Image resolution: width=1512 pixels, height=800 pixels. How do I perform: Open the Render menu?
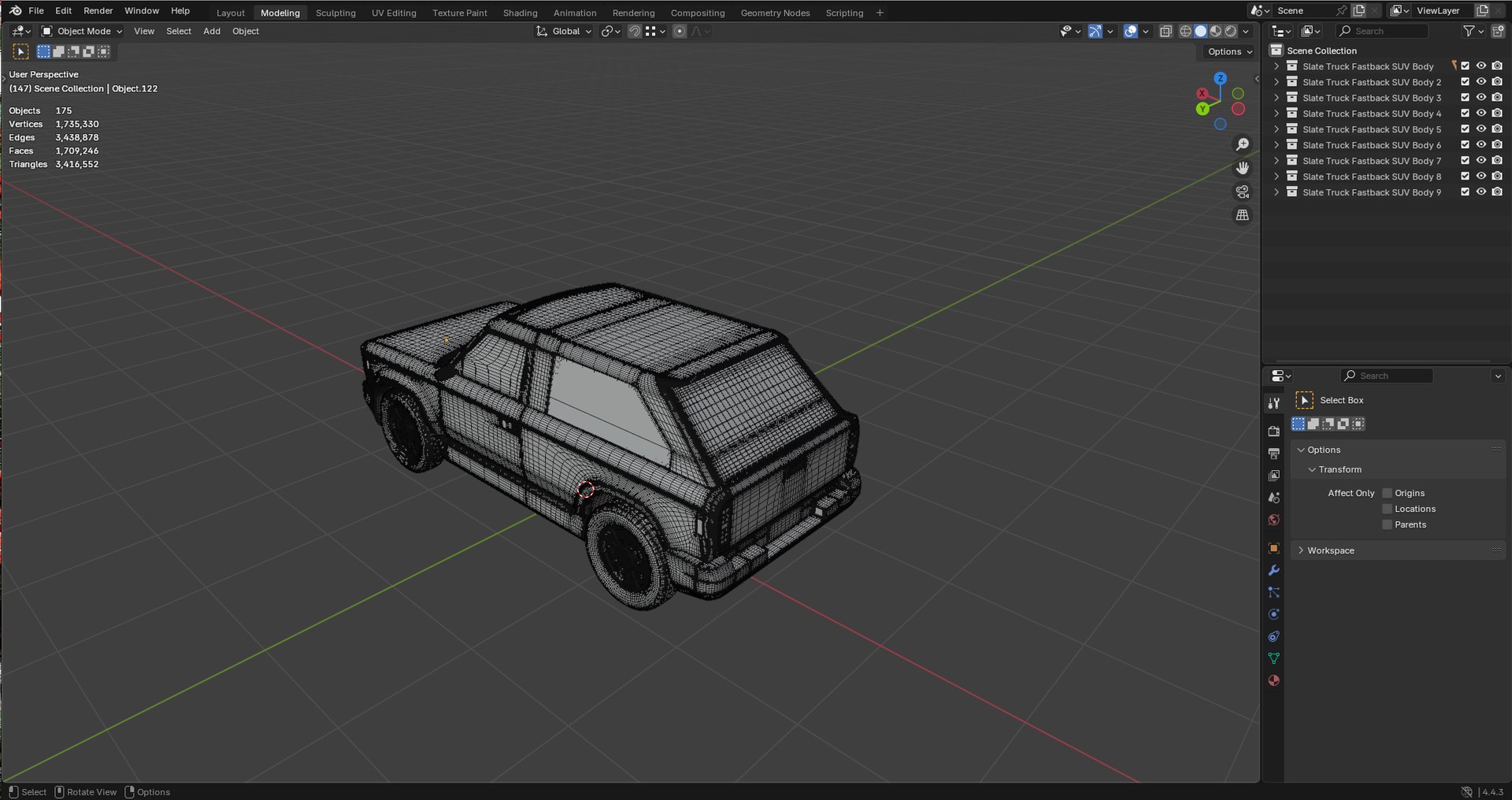98,11
